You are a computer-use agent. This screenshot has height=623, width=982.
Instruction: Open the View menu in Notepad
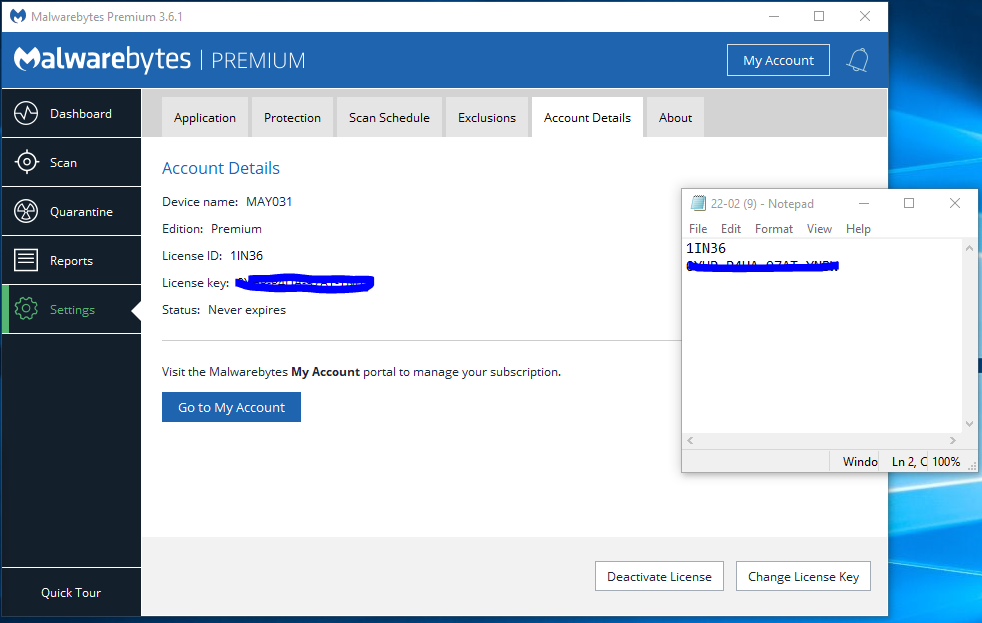coord(819,229)
